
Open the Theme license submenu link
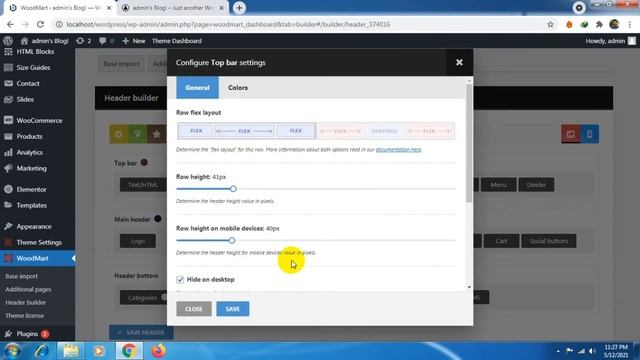[x=24, y=316]
